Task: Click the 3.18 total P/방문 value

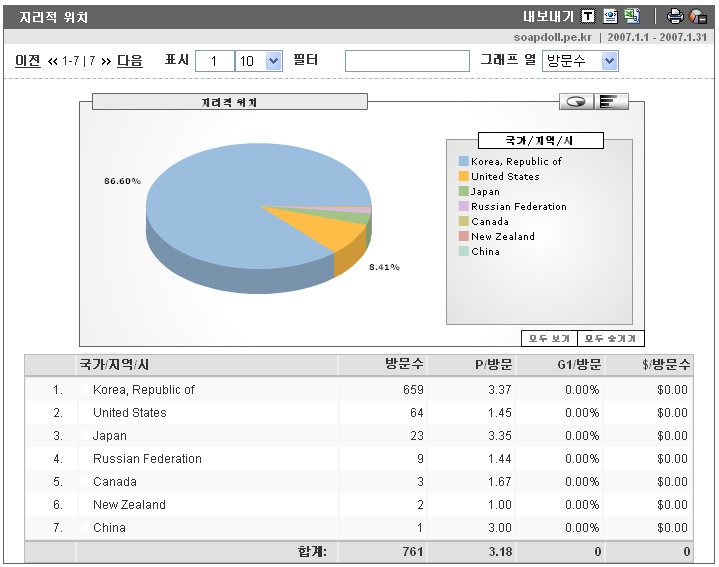Action: [x=500, y=551]
